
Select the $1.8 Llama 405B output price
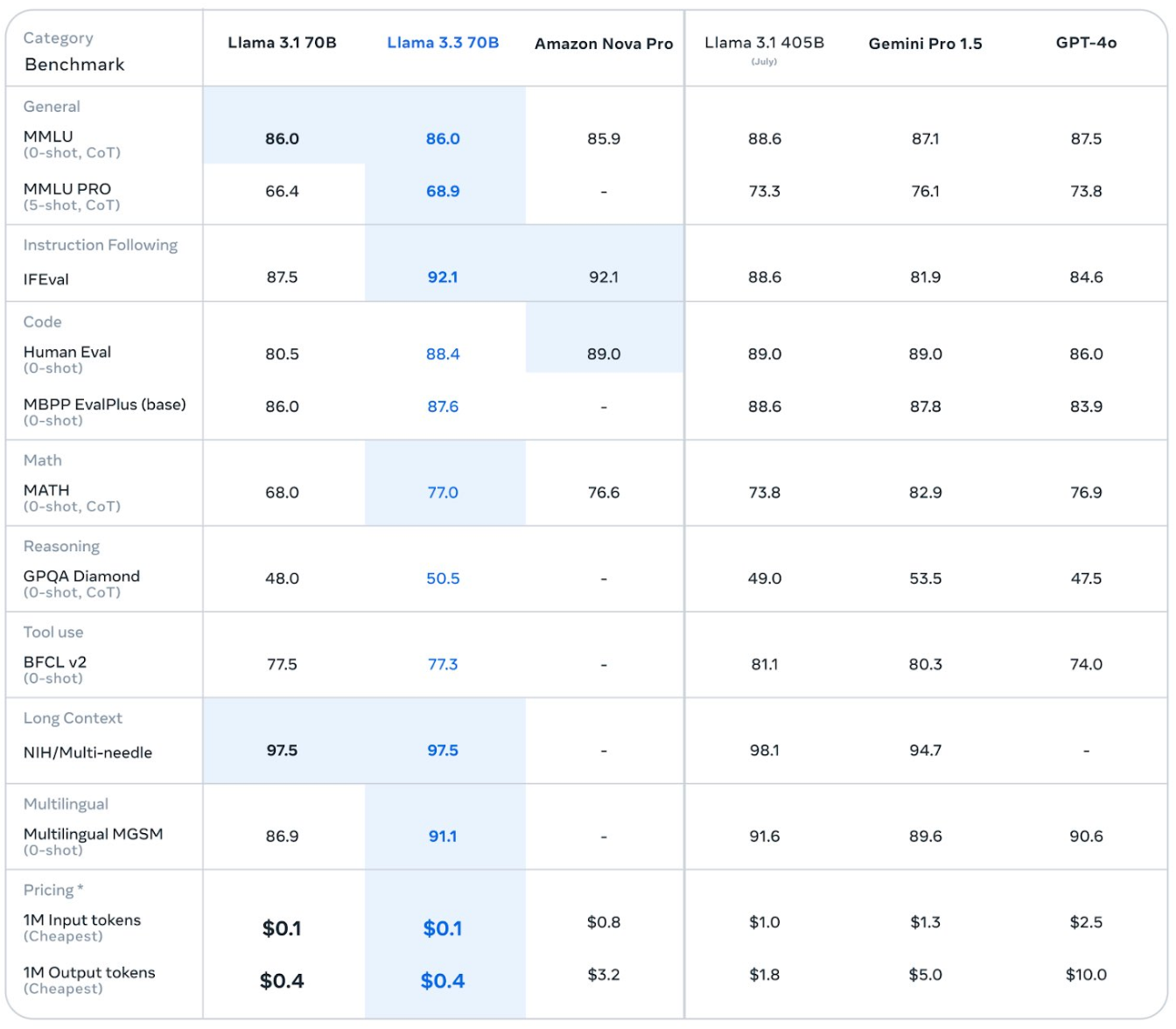coord(764,975)
